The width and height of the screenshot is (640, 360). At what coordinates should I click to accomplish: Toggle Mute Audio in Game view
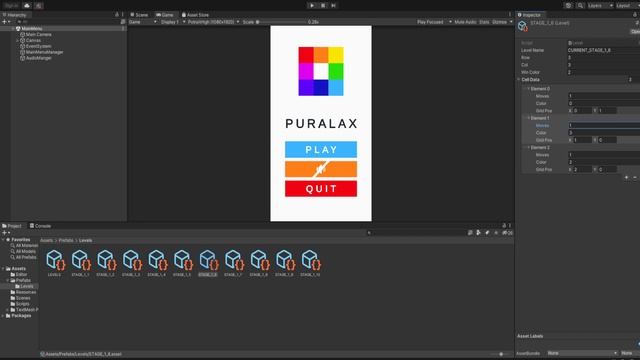click(465, 22)
